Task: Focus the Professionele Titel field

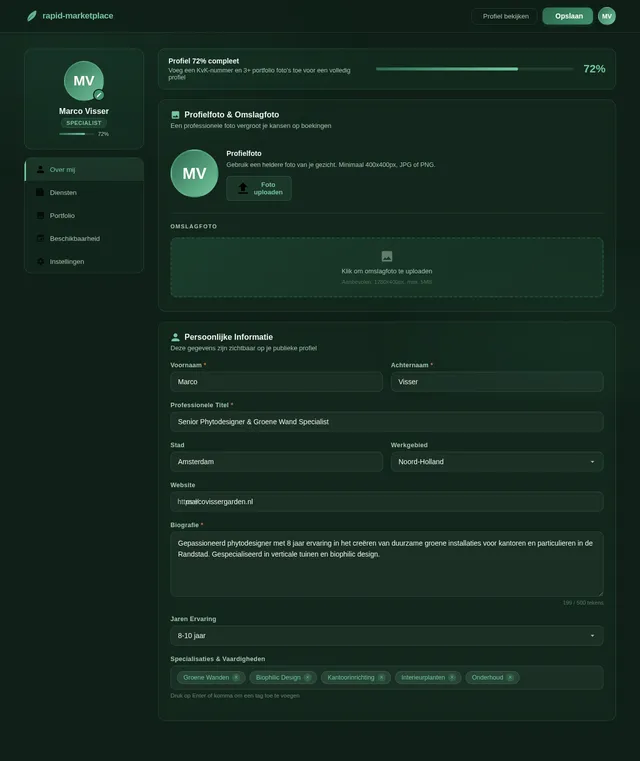Action: 387,422
